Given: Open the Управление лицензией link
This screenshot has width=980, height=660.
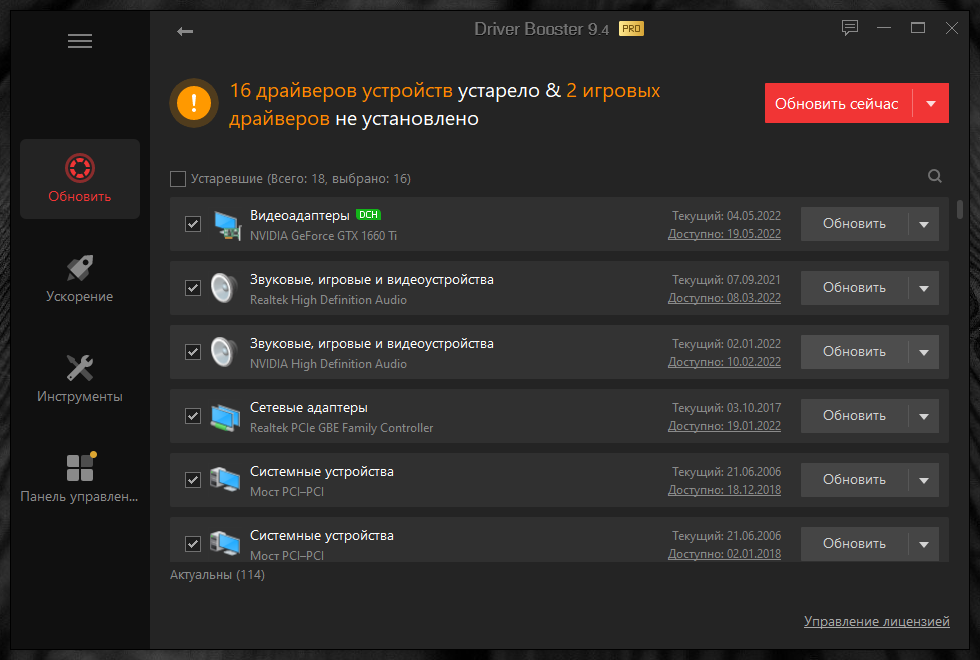Looking at the screenshot, I should click(x=877, y=622).
